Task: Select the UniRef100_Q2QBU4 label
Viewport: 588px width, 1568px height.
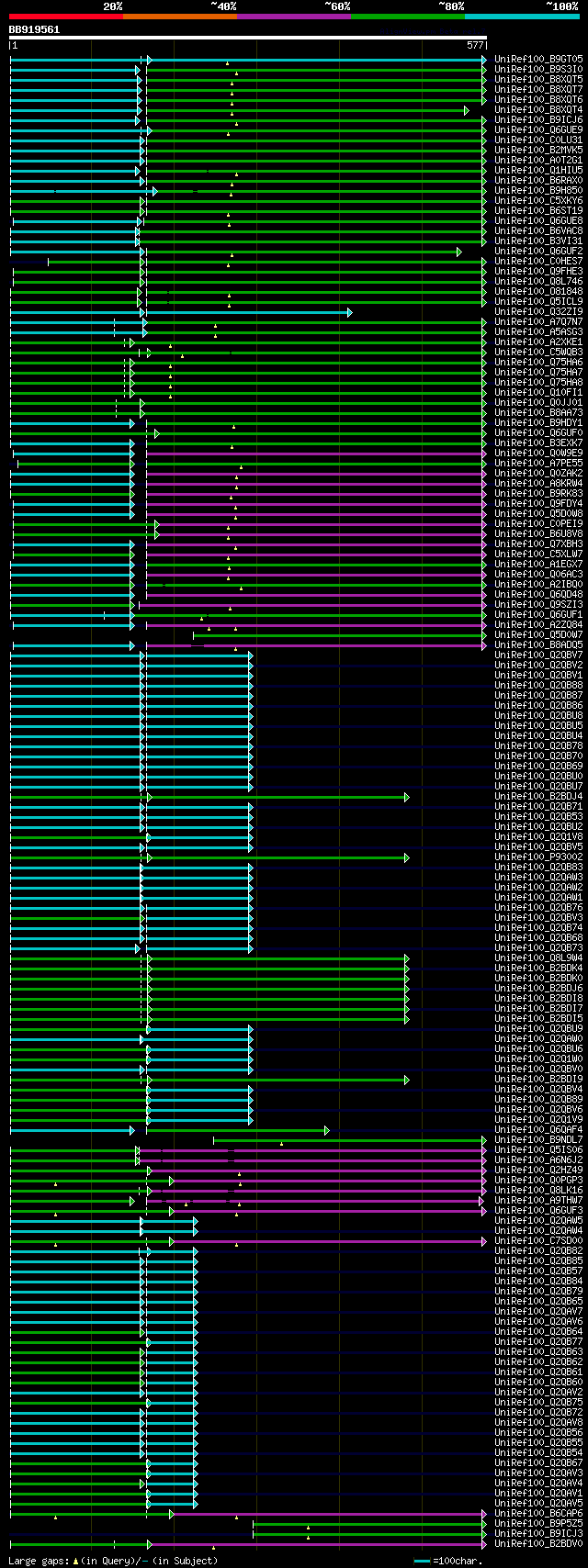Action: click(x=538, y=736)
